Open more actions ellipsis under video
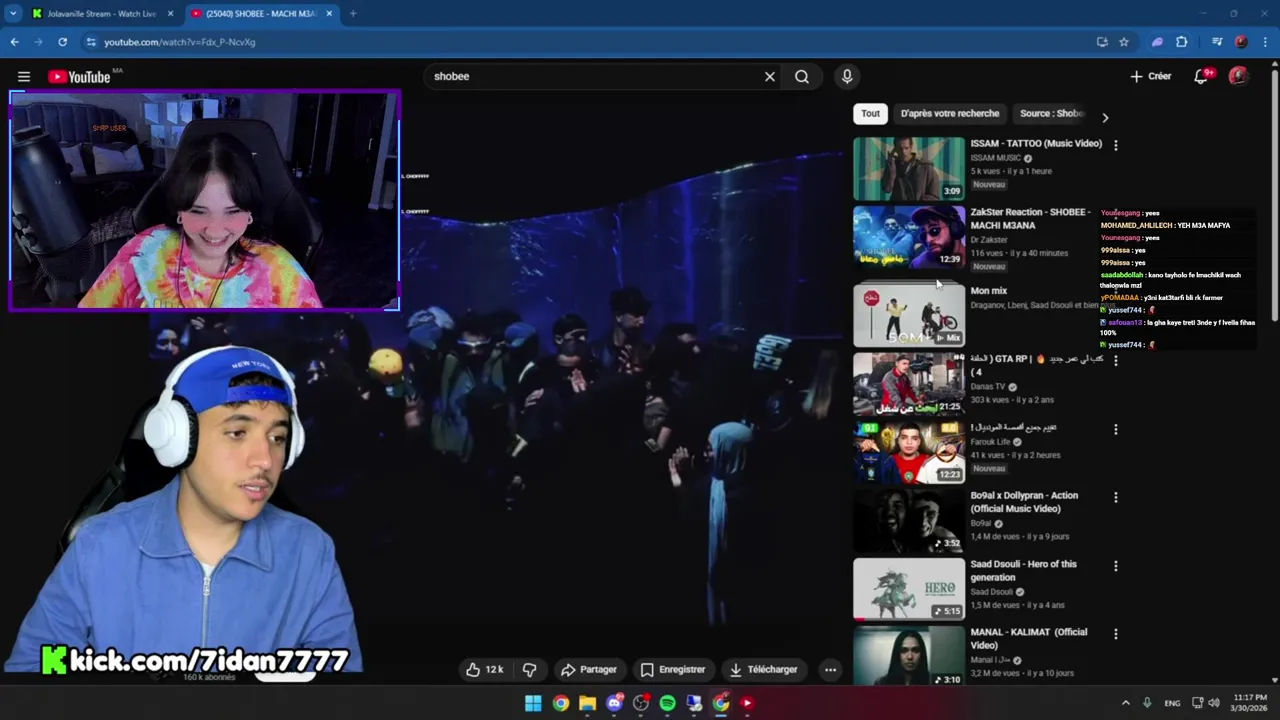Viewport: 1280px width, 720px height. (x=830, y=670)
